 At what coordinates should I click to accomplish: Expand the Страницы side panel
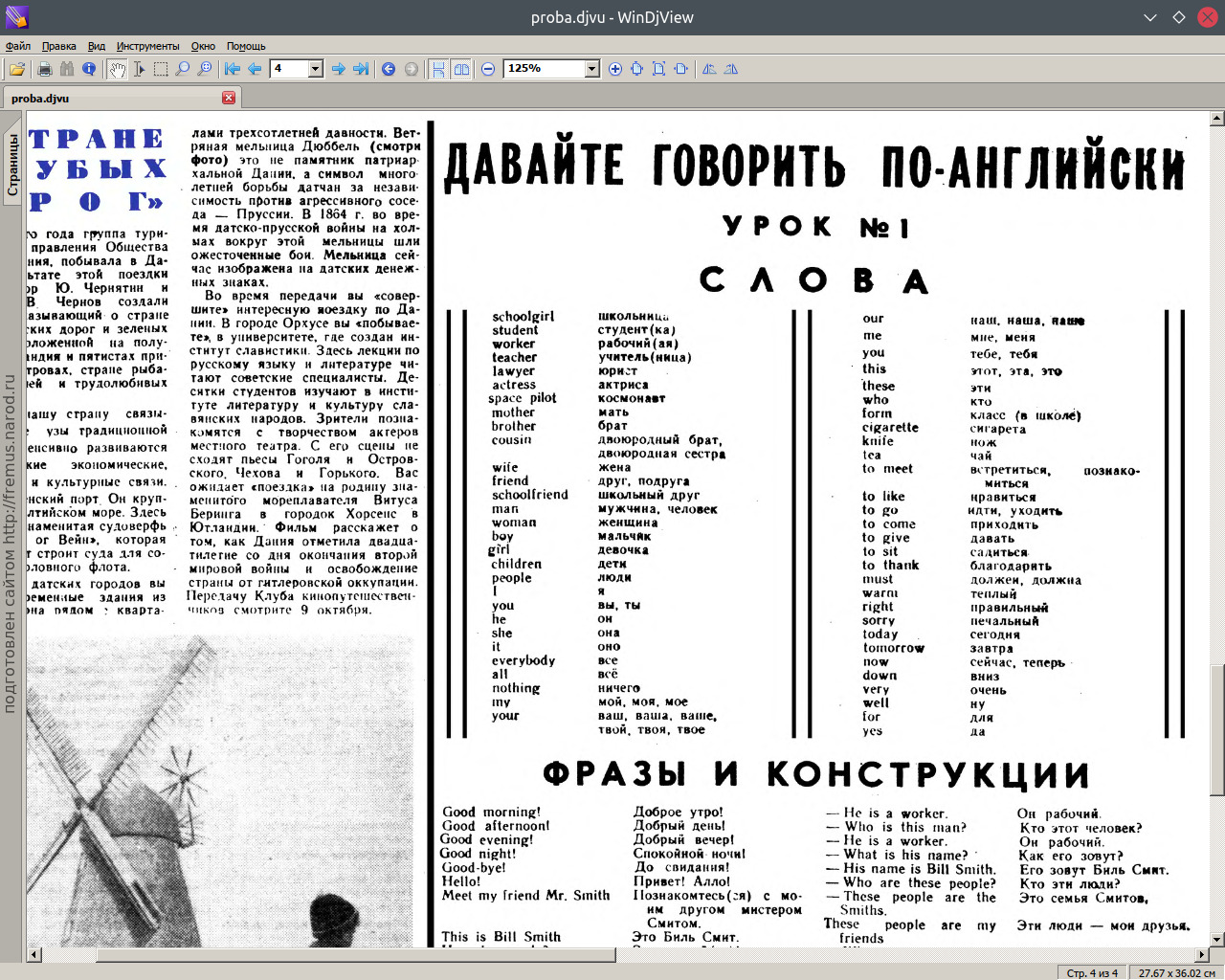click(12, 165)
